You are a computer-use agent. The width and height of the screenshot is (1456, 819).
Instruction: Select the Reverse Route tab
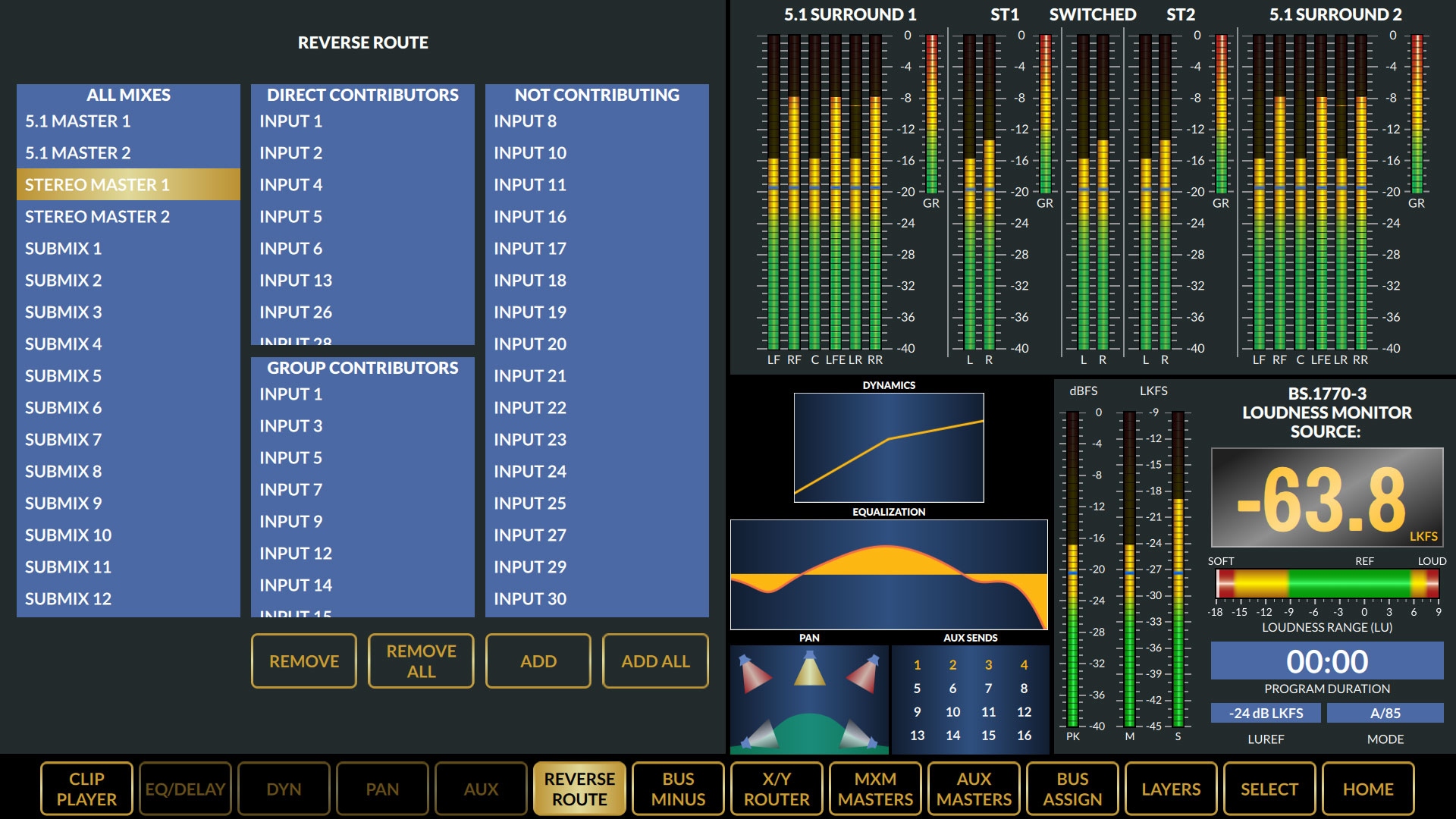[x=579, y=789]
